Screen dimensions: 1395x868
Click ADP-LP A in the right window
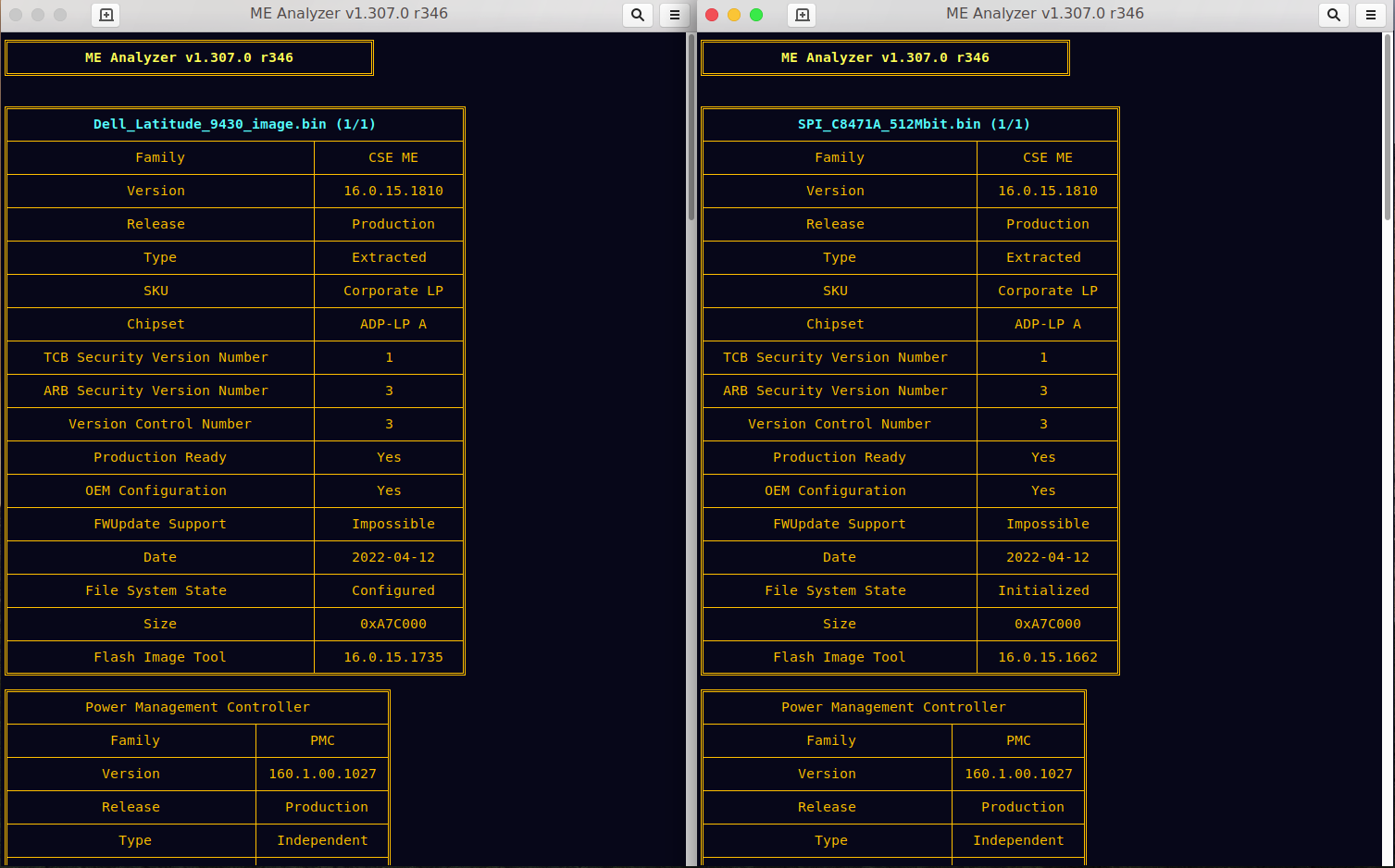click(1048, 324)
